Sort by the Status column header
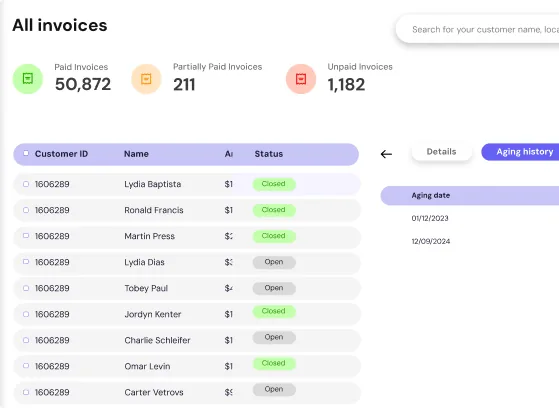This screenshot has height=408, width=559. pos(269,154)
